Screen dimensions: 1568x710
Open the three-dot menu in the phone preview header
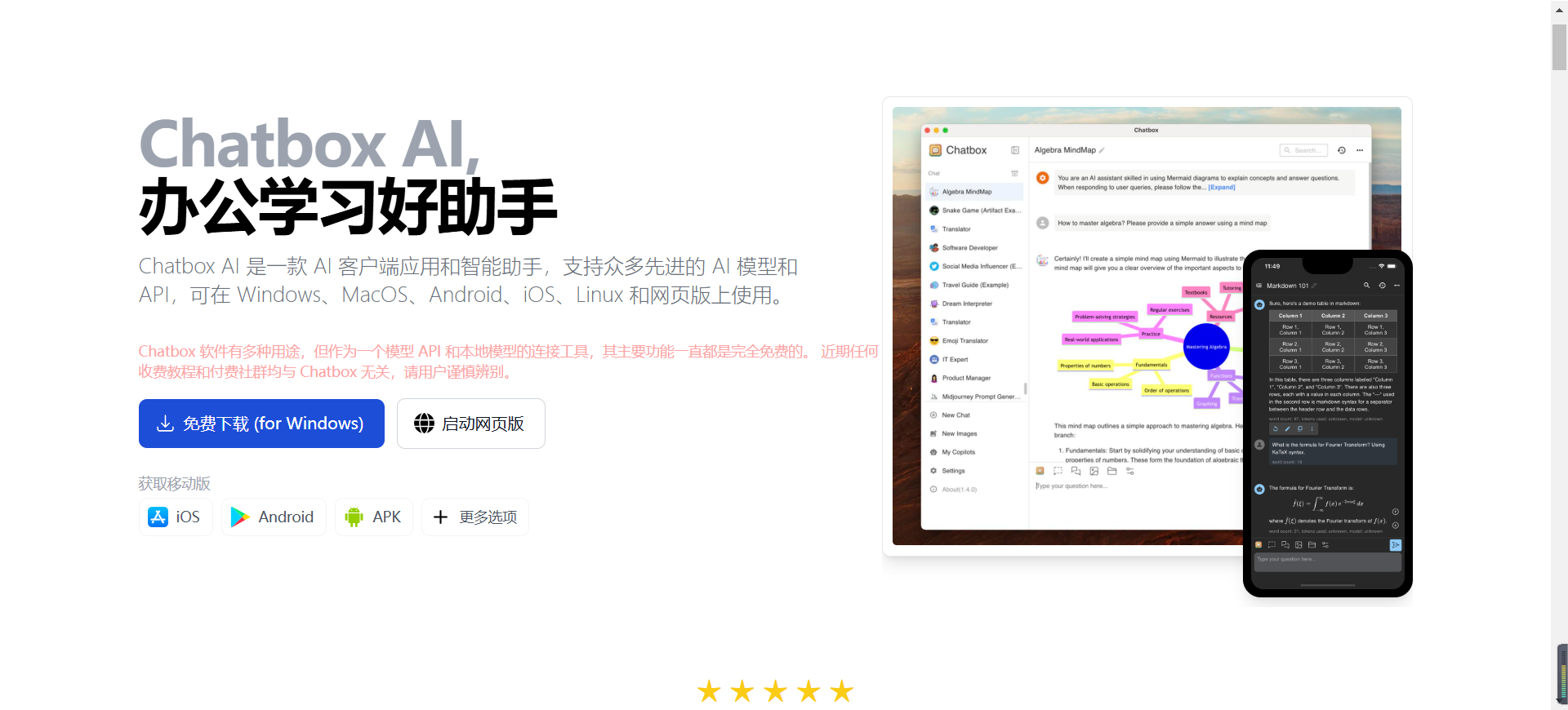(1396, 286)
